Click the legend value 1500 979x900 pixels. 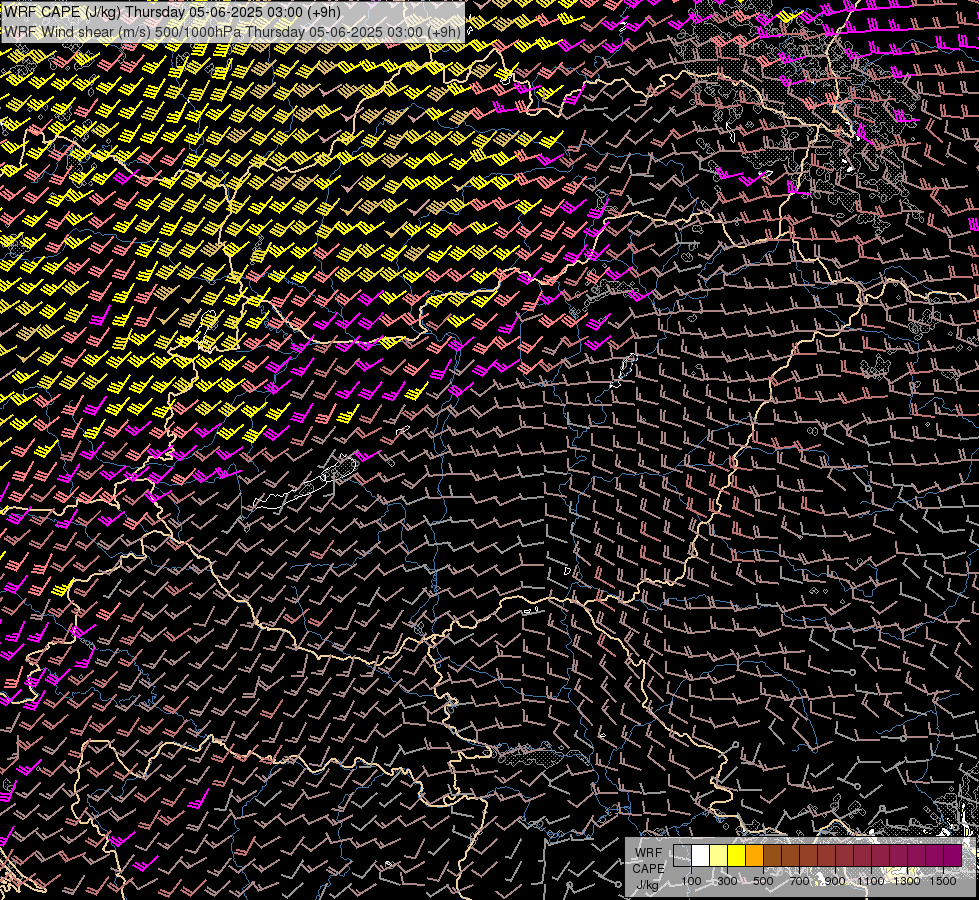click(x=943, y=881)
